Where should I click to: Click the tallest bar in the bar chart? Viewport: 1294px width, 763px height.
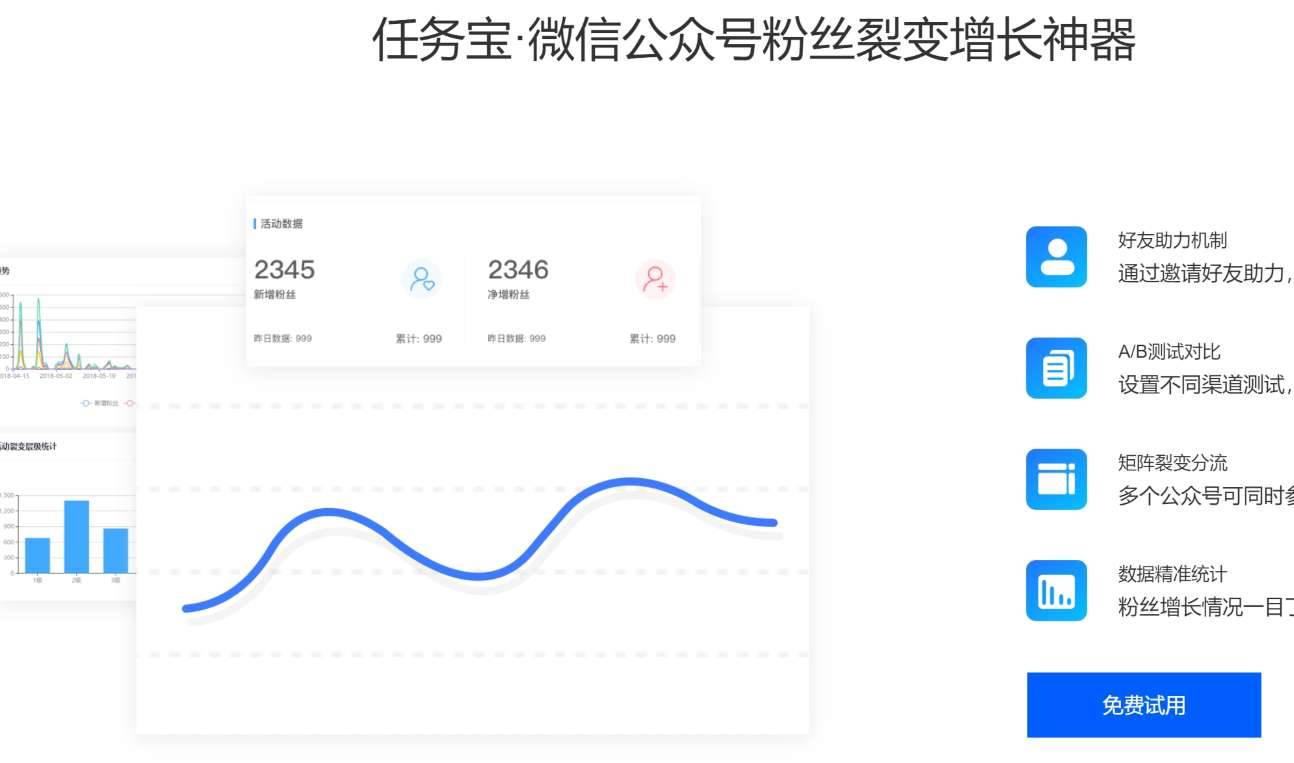pyautogui.click(x=77, y=537)
